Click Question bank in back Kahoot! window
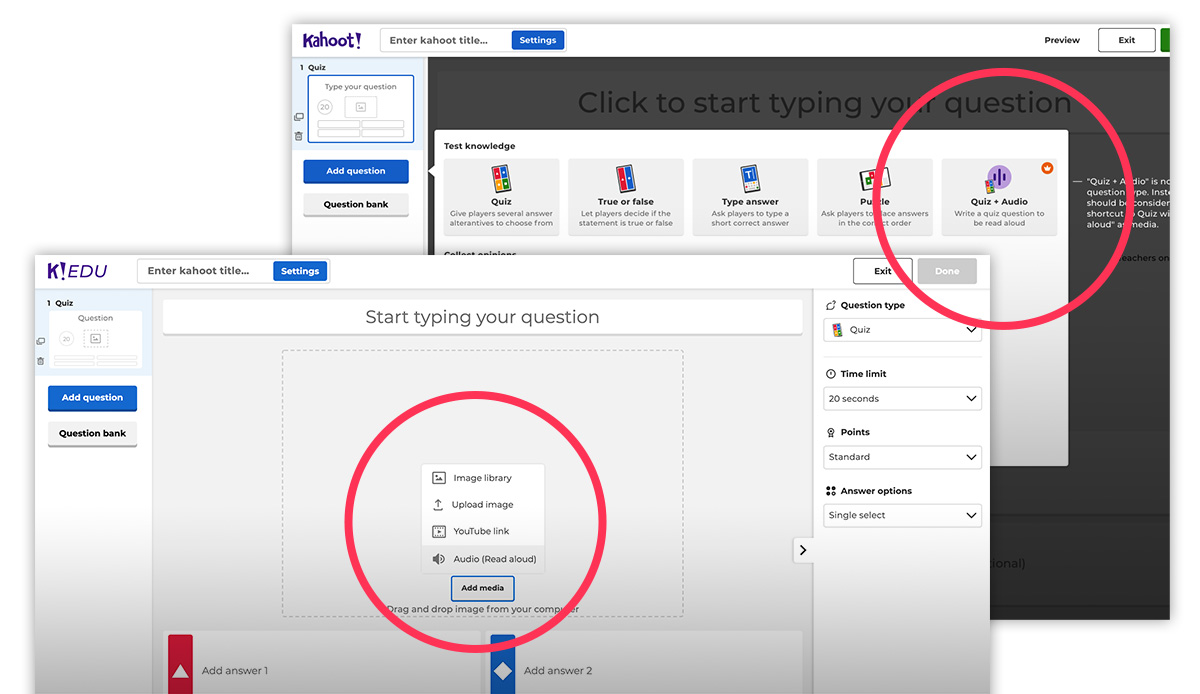The height and width of the screenshot is (694, 1200). [x=356, y=205]
